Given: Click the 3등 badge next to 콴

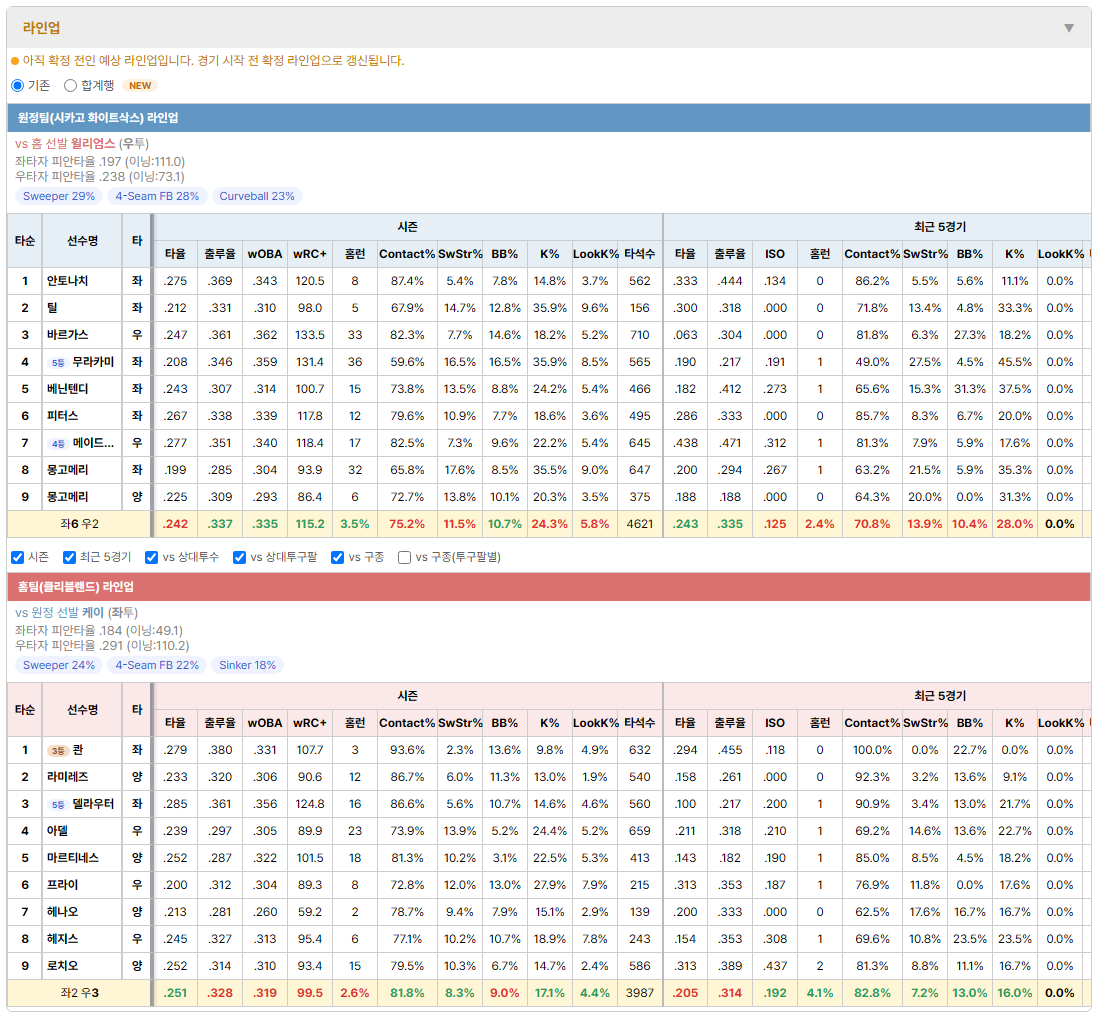Looking at the screenshot, I should (57, 751).
